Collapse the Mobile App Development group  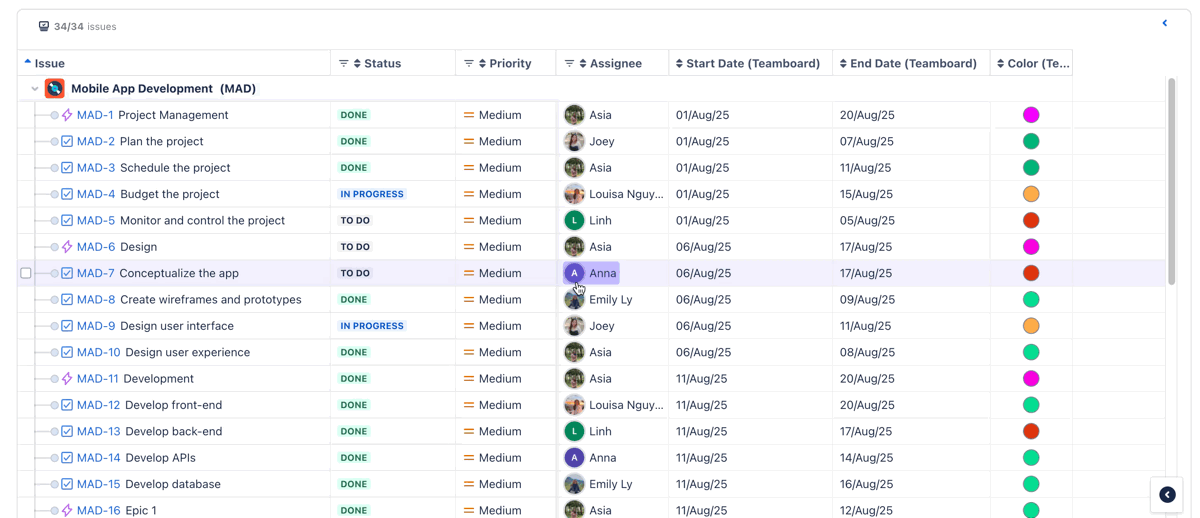click(x=35, y=89)
